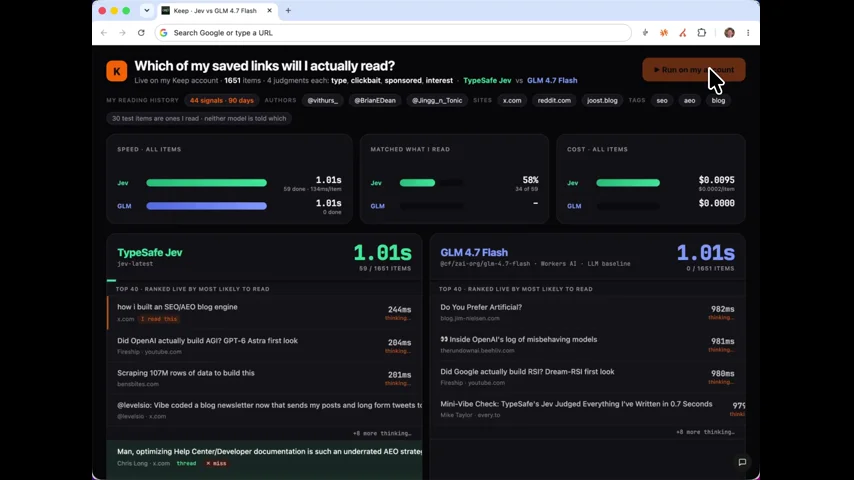This screenshot has height=480, width=854.
Task: Open the chat bubble icon at bottom right
Action: pyautogui.click(x=742, y=462)
